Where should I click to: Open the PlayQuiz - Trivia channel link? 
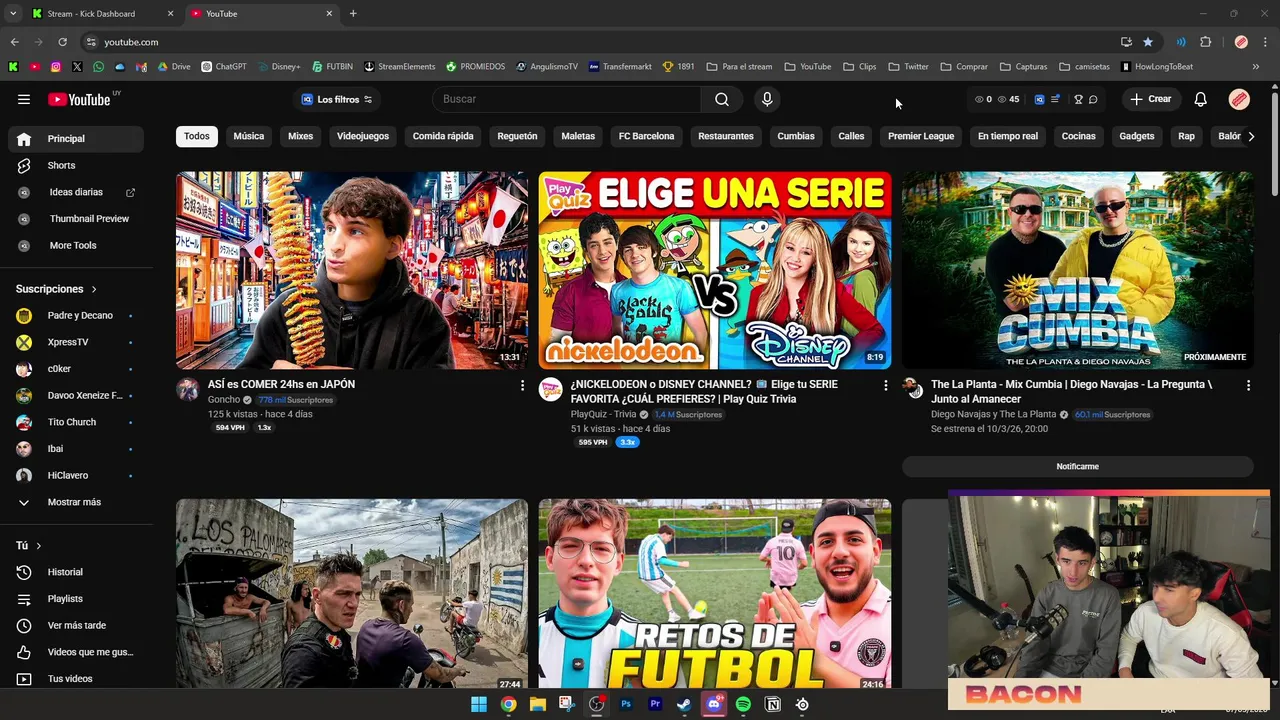pyautogui.click(x=603, y=414)
